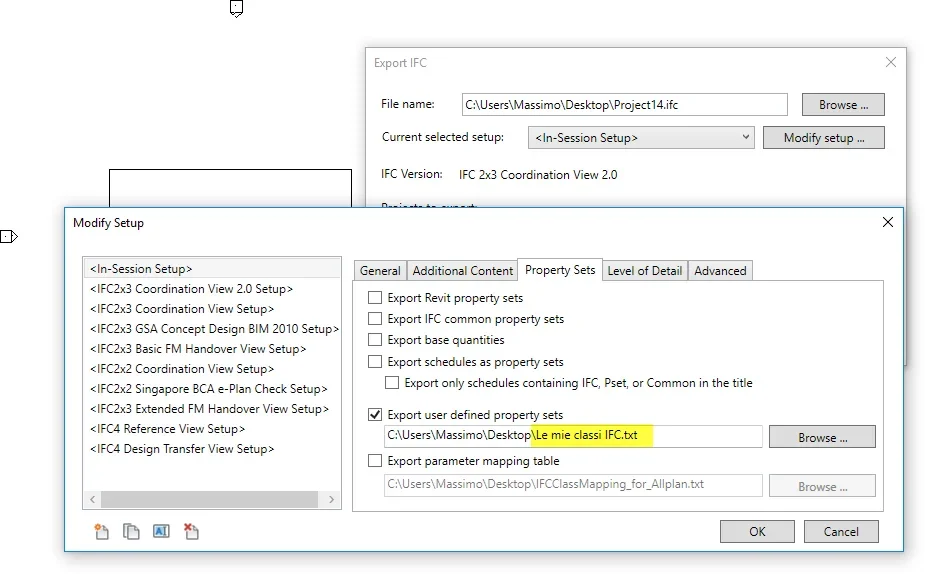The image size is (925, 574).
Task: Tick Export only schedules containing IFC, Pset
Action: 392,383
